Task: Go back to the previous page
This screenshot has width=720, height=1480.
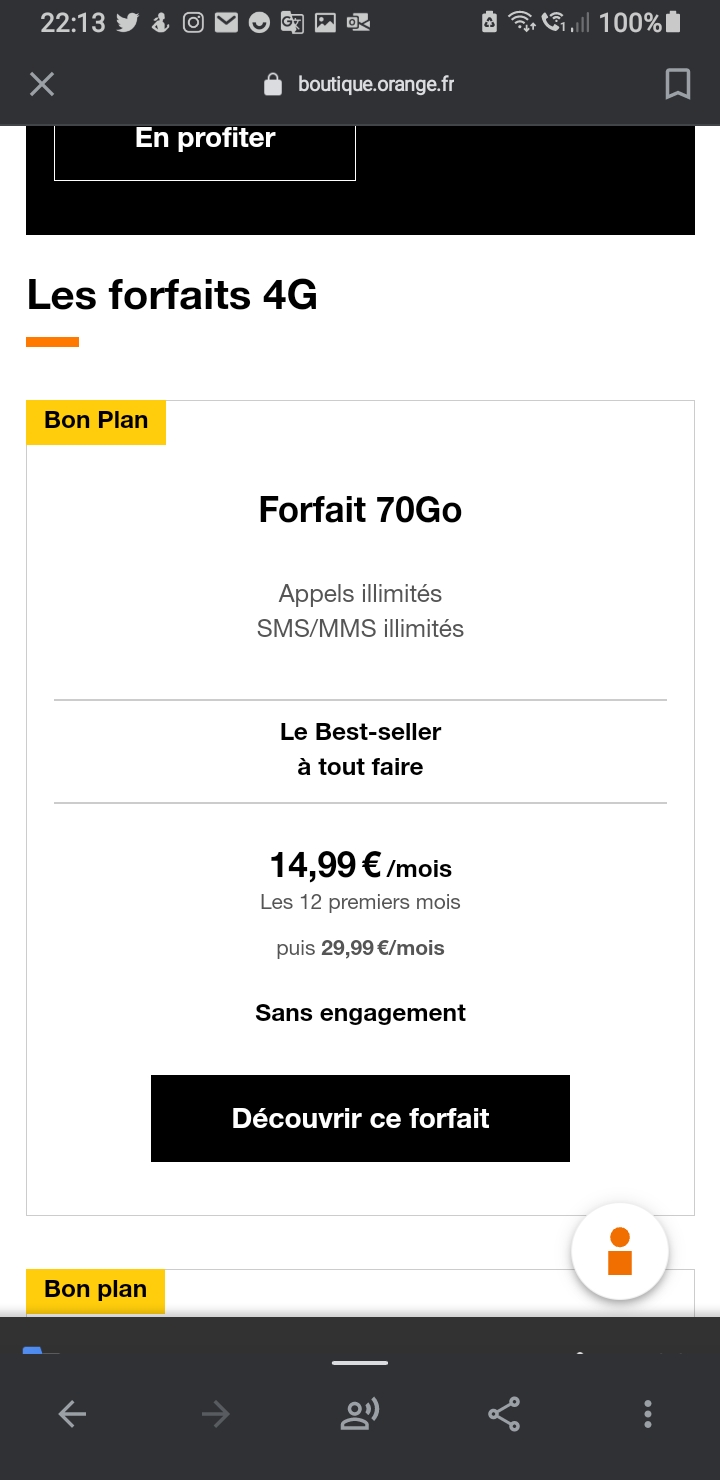Action: coord(72,1413)
